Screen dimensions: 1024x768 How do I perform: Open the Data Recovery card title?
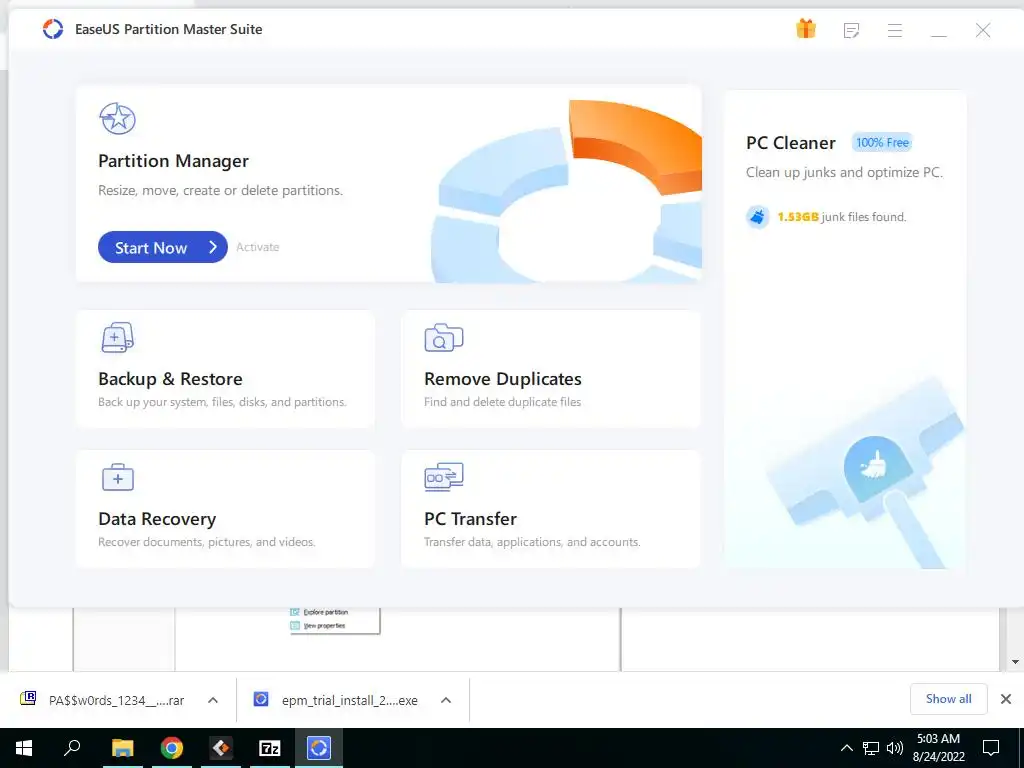[157, 519]
